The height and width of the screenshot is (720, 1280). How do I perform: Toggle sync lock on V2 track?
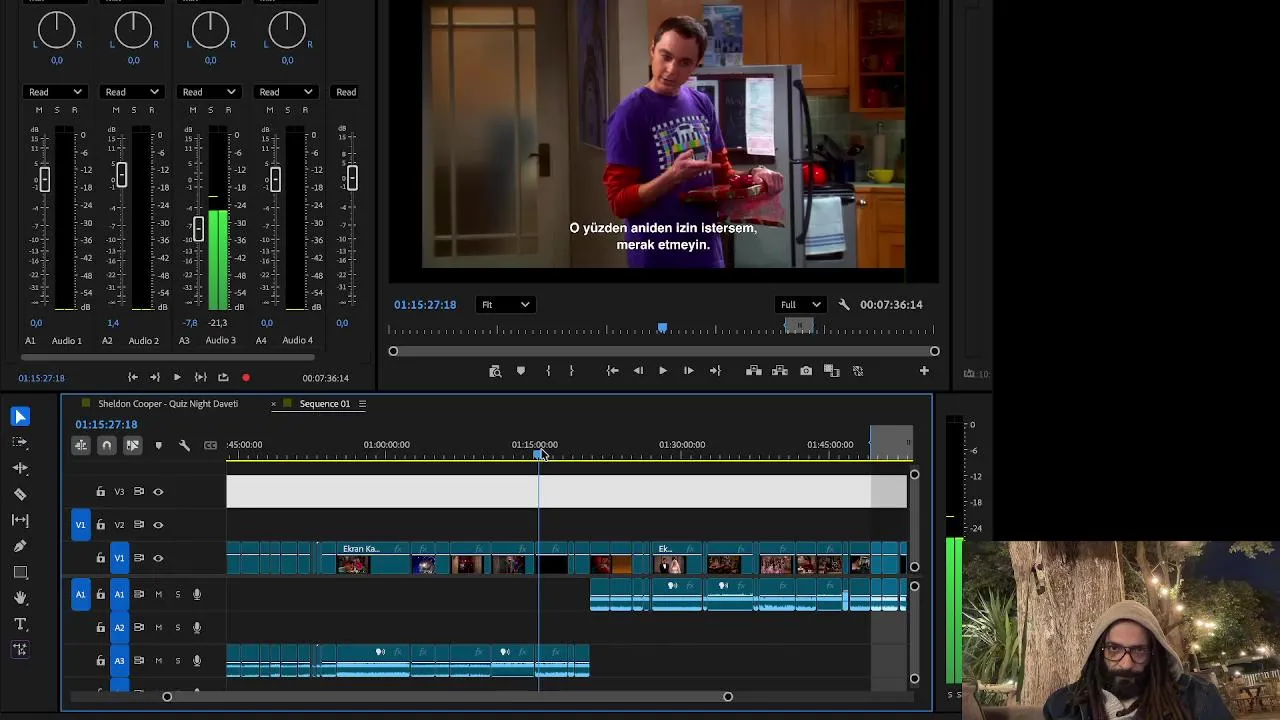click(x=139, y=525)
